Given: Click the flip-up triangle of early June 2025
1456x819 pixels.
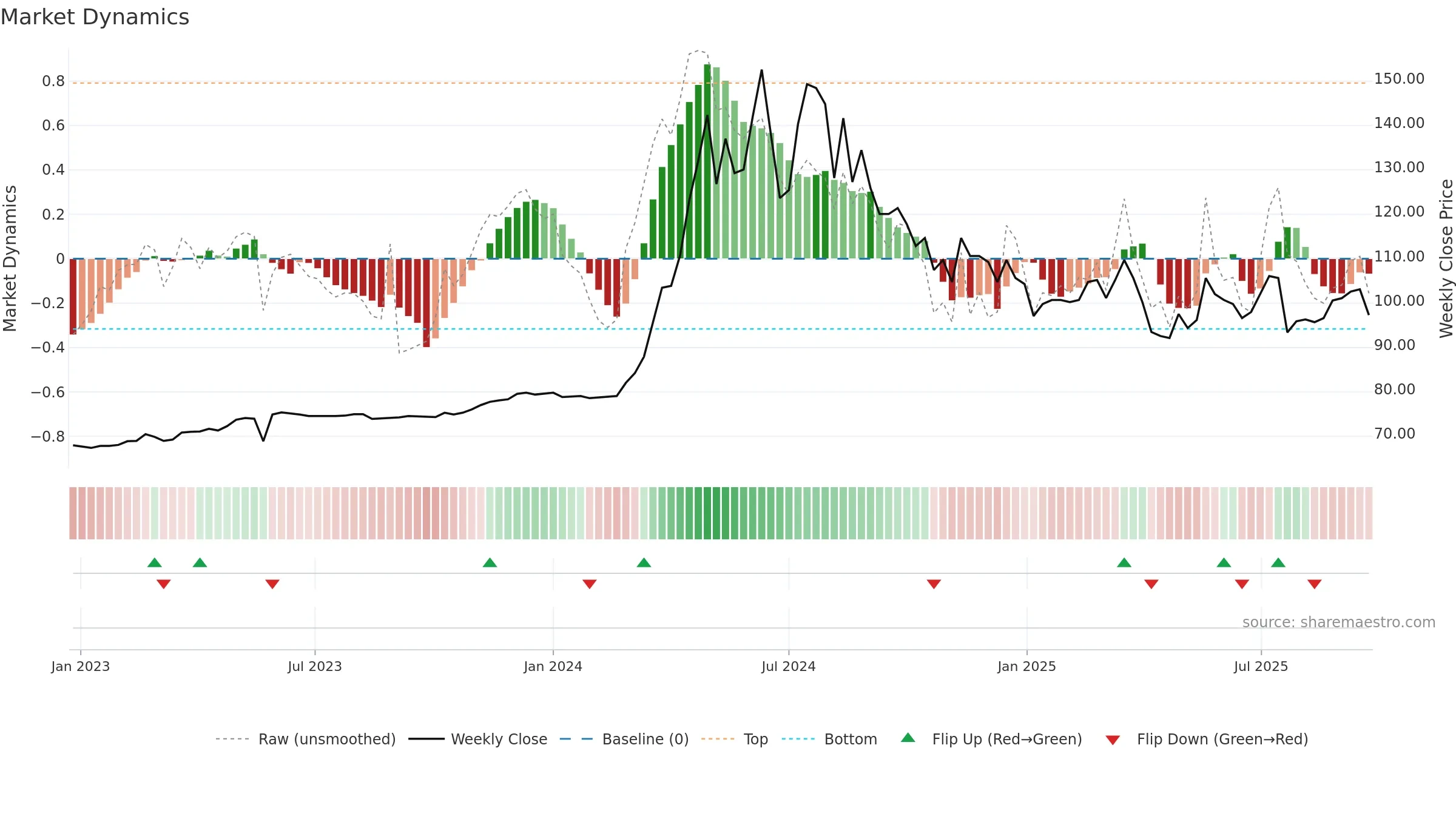Looking at the screenshot, I should pyautogui.click(x=1224, y=562).
